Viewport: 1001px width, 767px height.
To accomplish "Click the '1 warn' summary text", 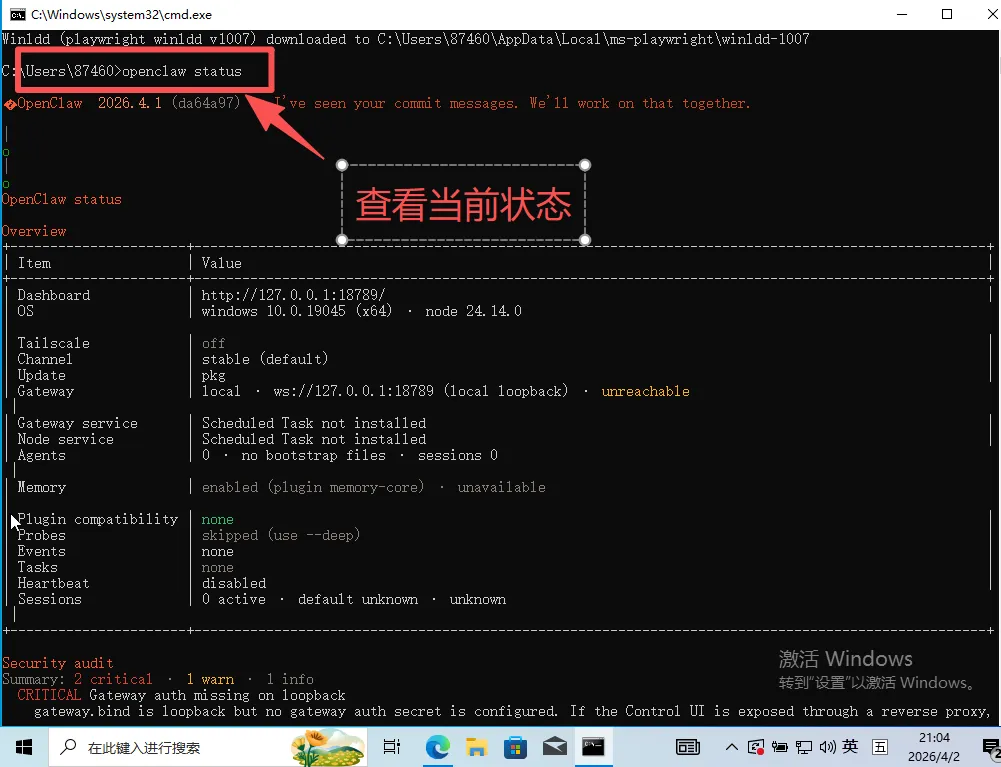I will click(210, 679).
